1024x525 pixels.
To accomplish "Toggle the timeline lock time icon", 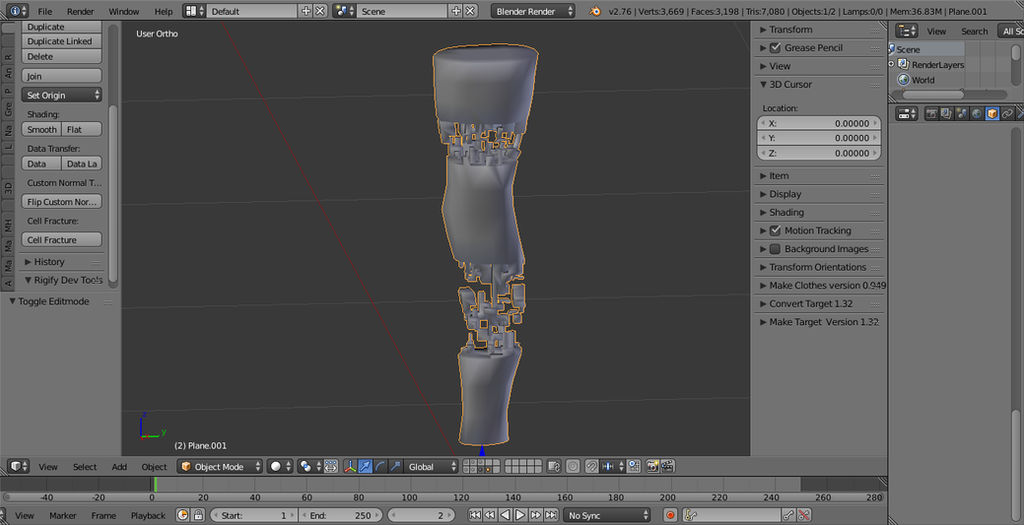I will click(x=198, y=515).
